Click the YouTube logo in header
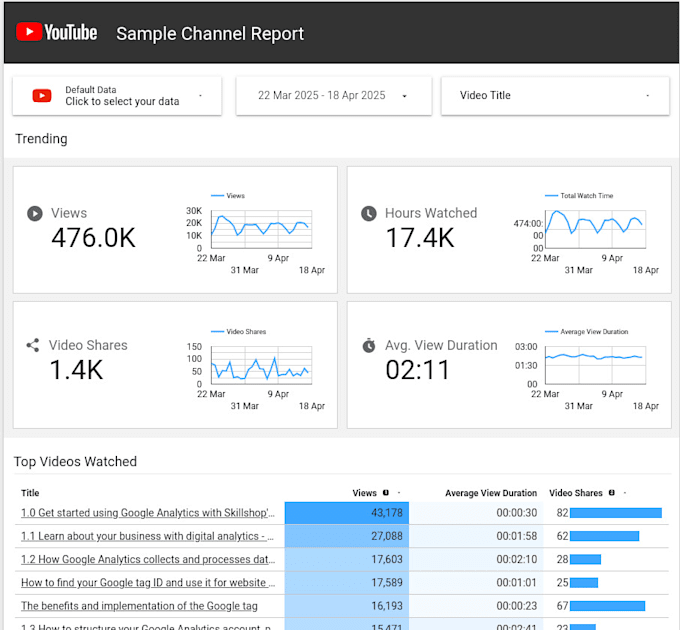 tap(56, 33)
